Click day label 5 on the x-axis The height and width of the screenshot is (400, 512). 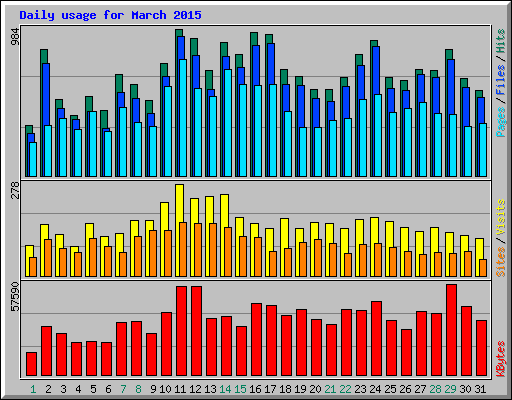93,389
